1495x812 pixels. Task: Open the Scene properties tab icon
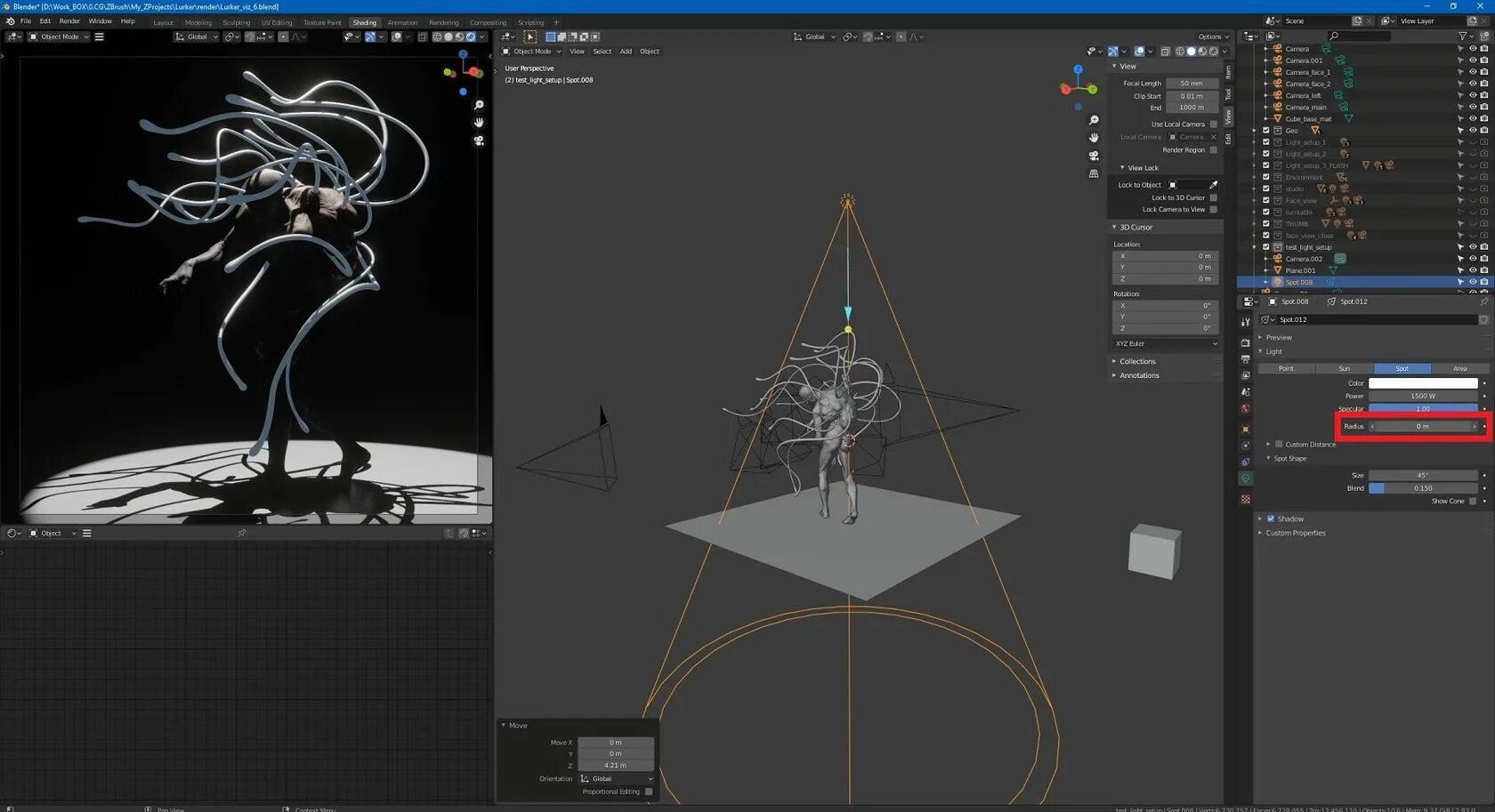point(1245,392)
